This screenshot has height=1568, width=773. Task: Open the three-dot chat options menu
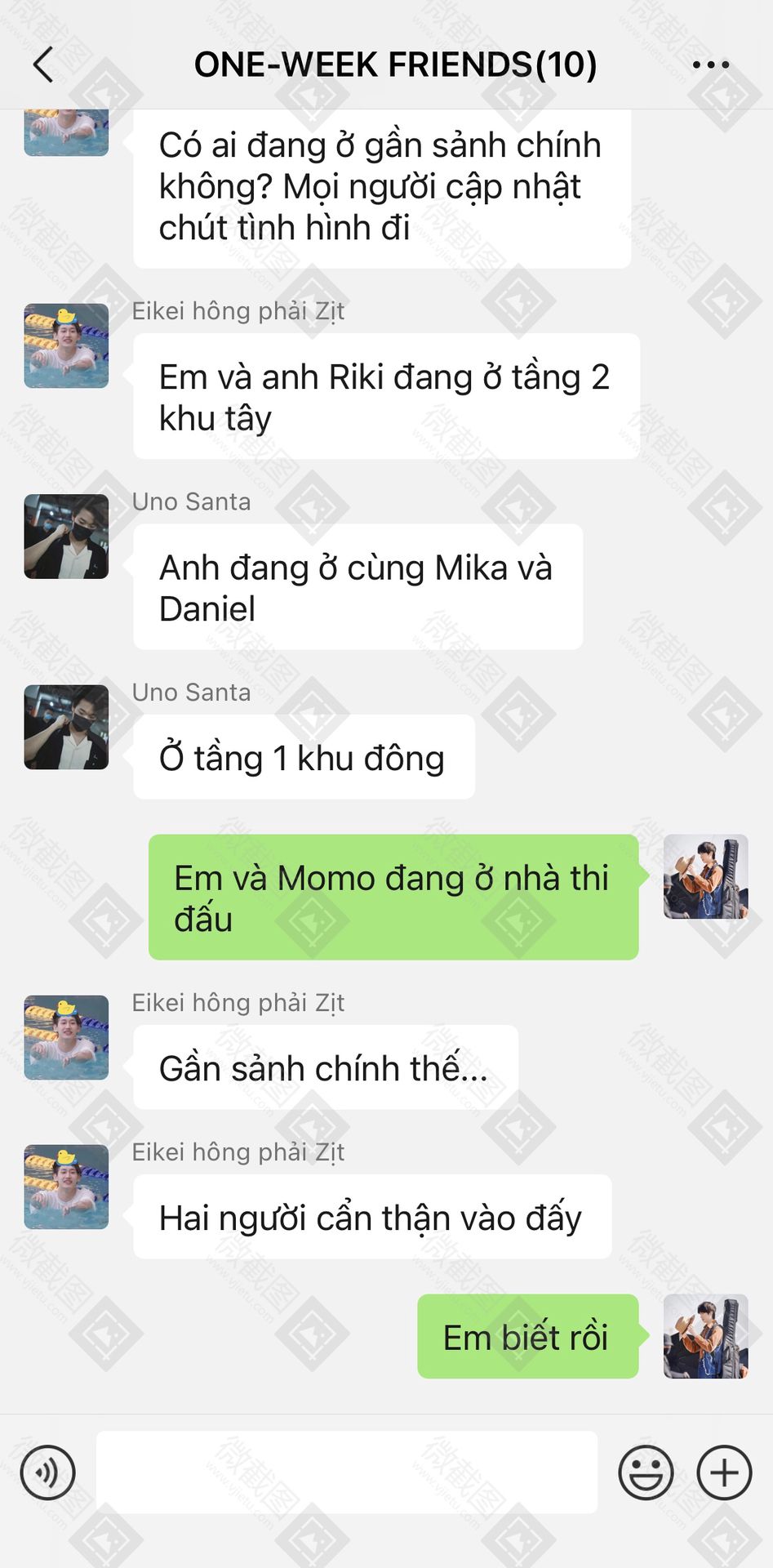710,65
